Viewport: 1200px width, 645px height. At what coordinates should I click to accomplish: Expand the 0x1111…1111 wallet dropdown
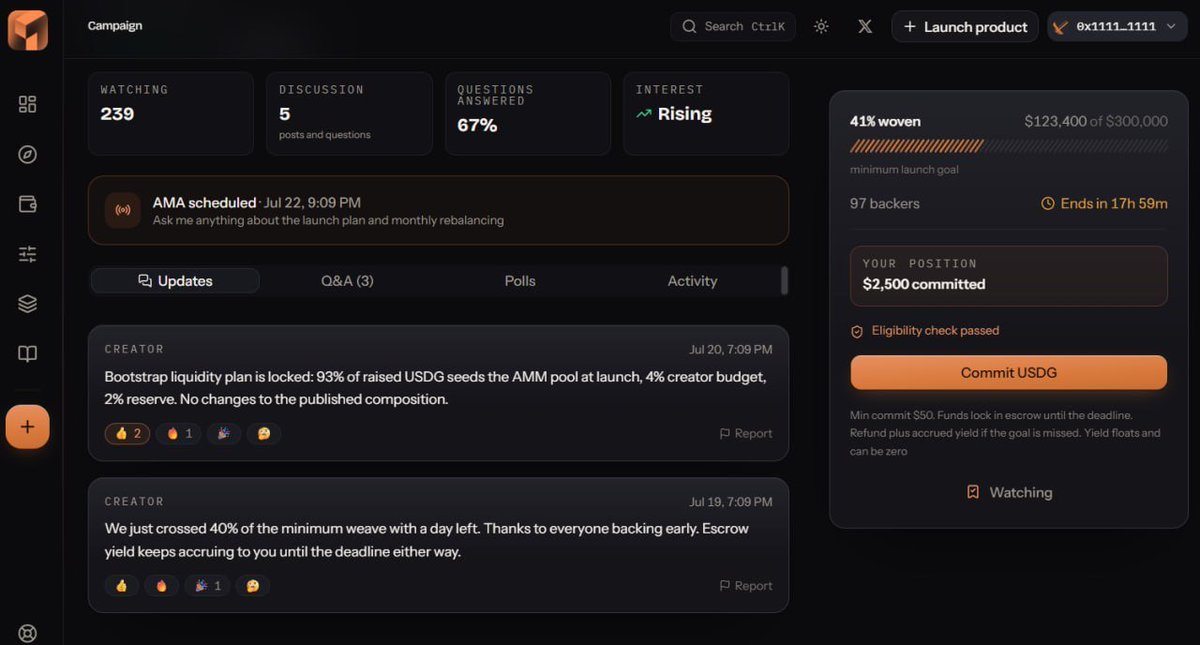[1117, 27]
